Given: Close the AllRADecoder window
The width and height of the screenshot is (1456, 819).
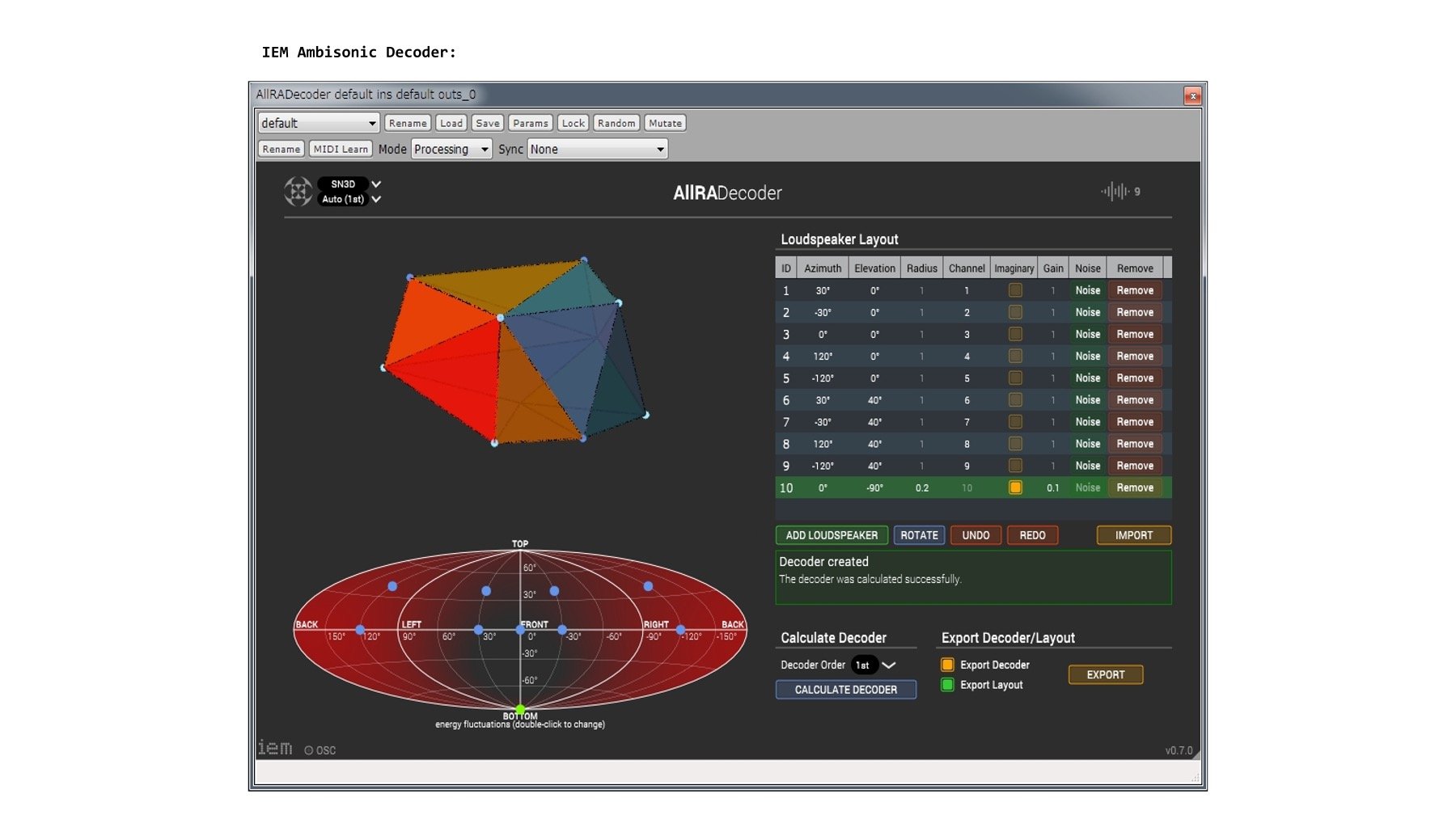Looking at the screenshot, I should tap(1191, 95).
